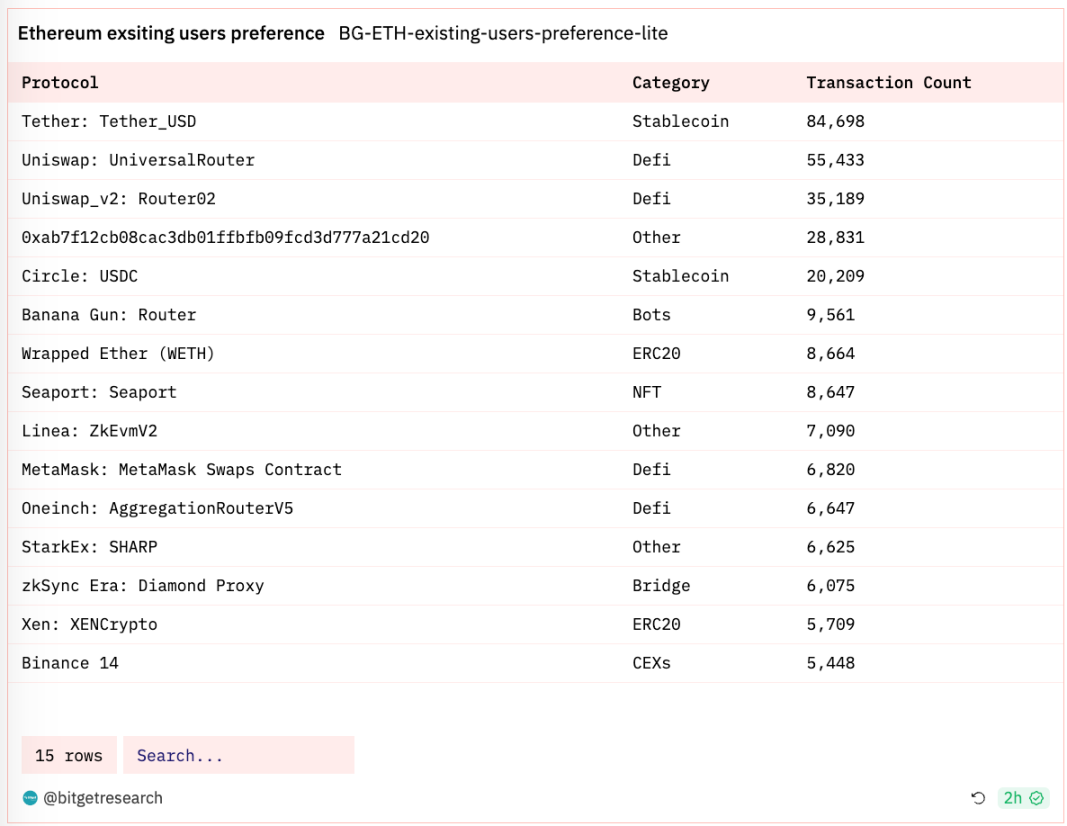Click the bitgetresearch avatar icon
The image size is (1067, 826).
coord(30,798)
